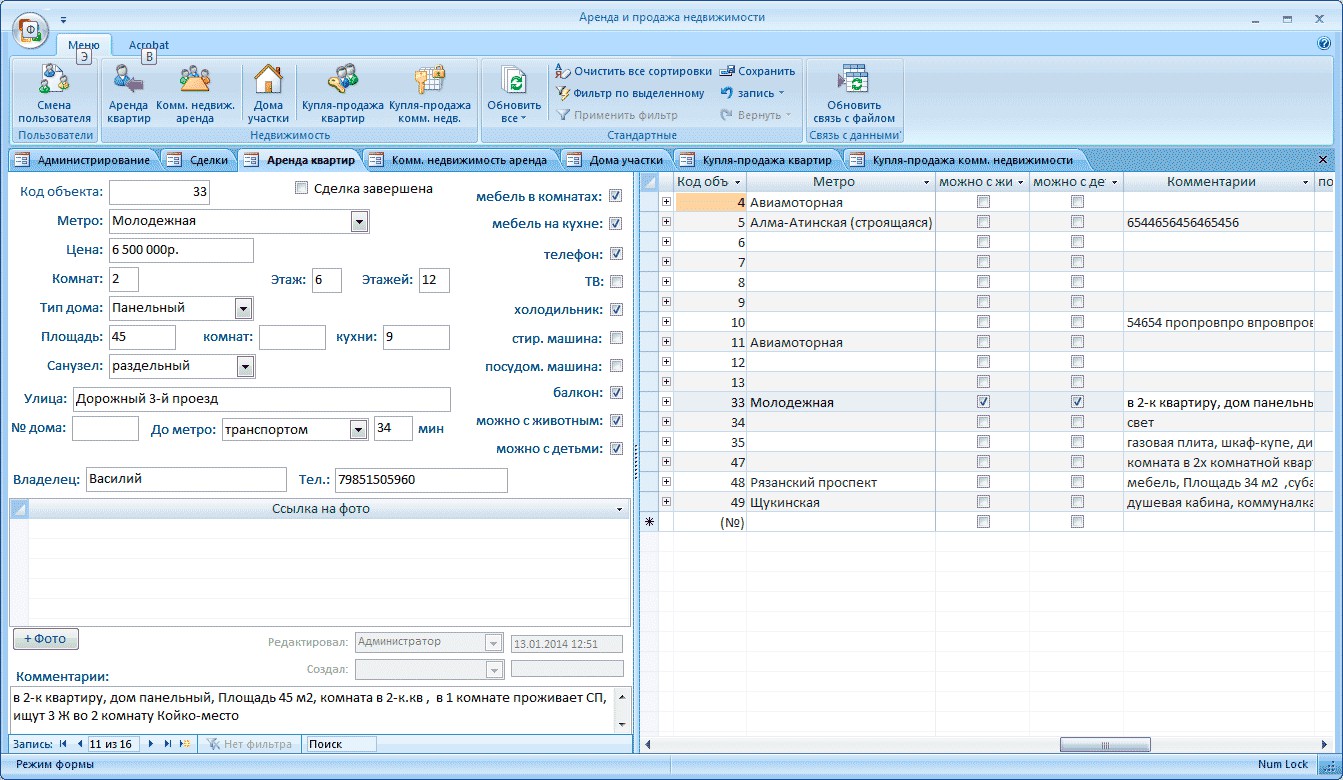Open the Метро dropdown list
Screen dimensions: 1343x780
(x=360, y=221)
